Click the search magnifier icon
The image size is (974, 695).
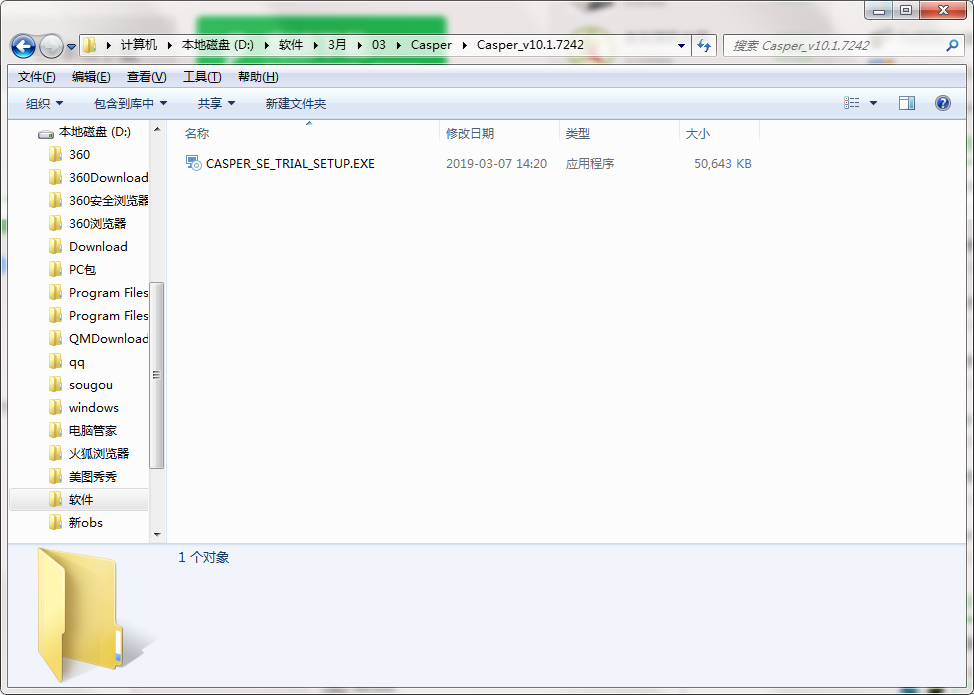tap(952, 45)
